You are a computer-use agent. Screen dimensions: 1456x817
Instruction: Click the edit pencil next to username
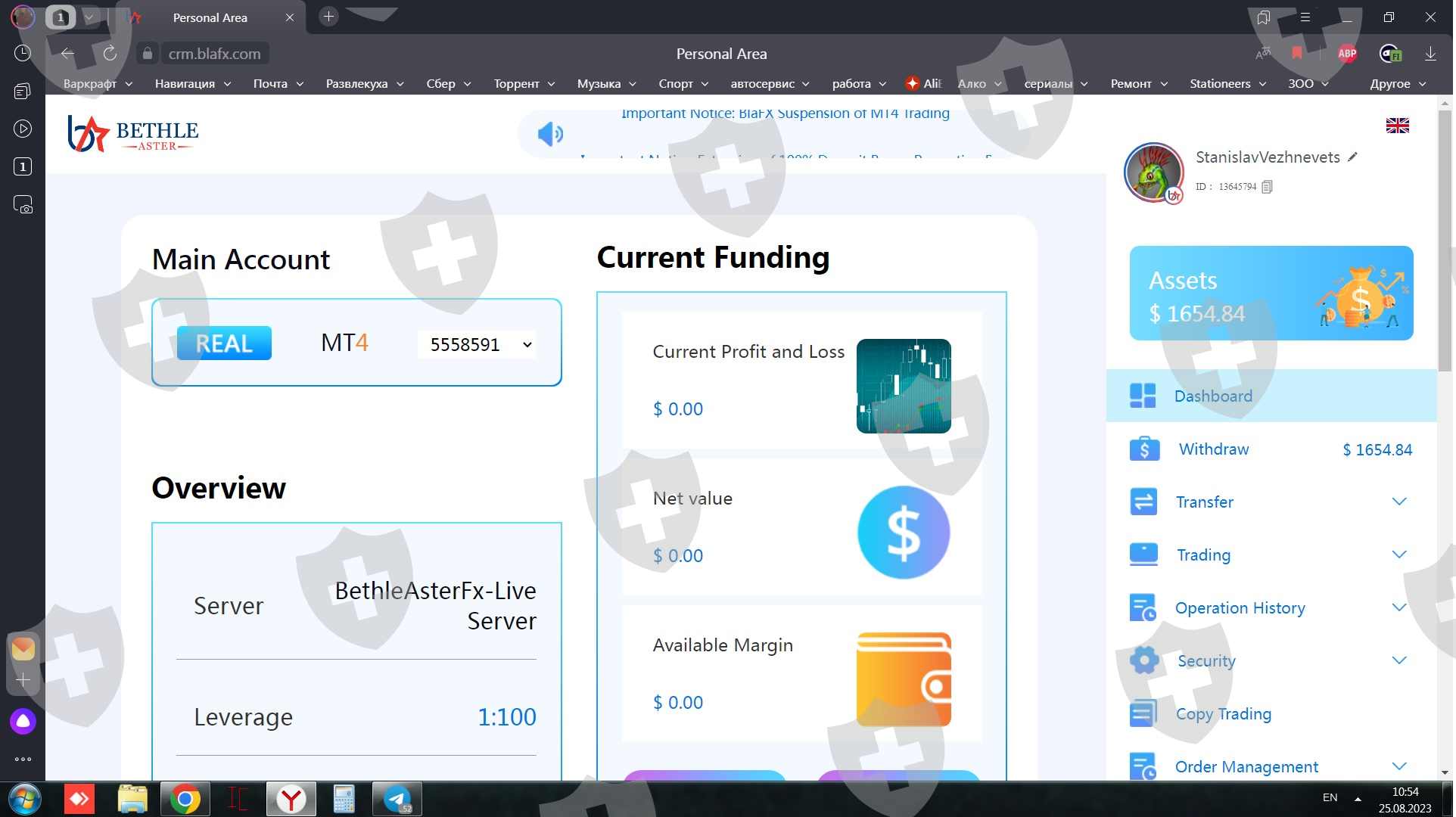coord(1353,157)
